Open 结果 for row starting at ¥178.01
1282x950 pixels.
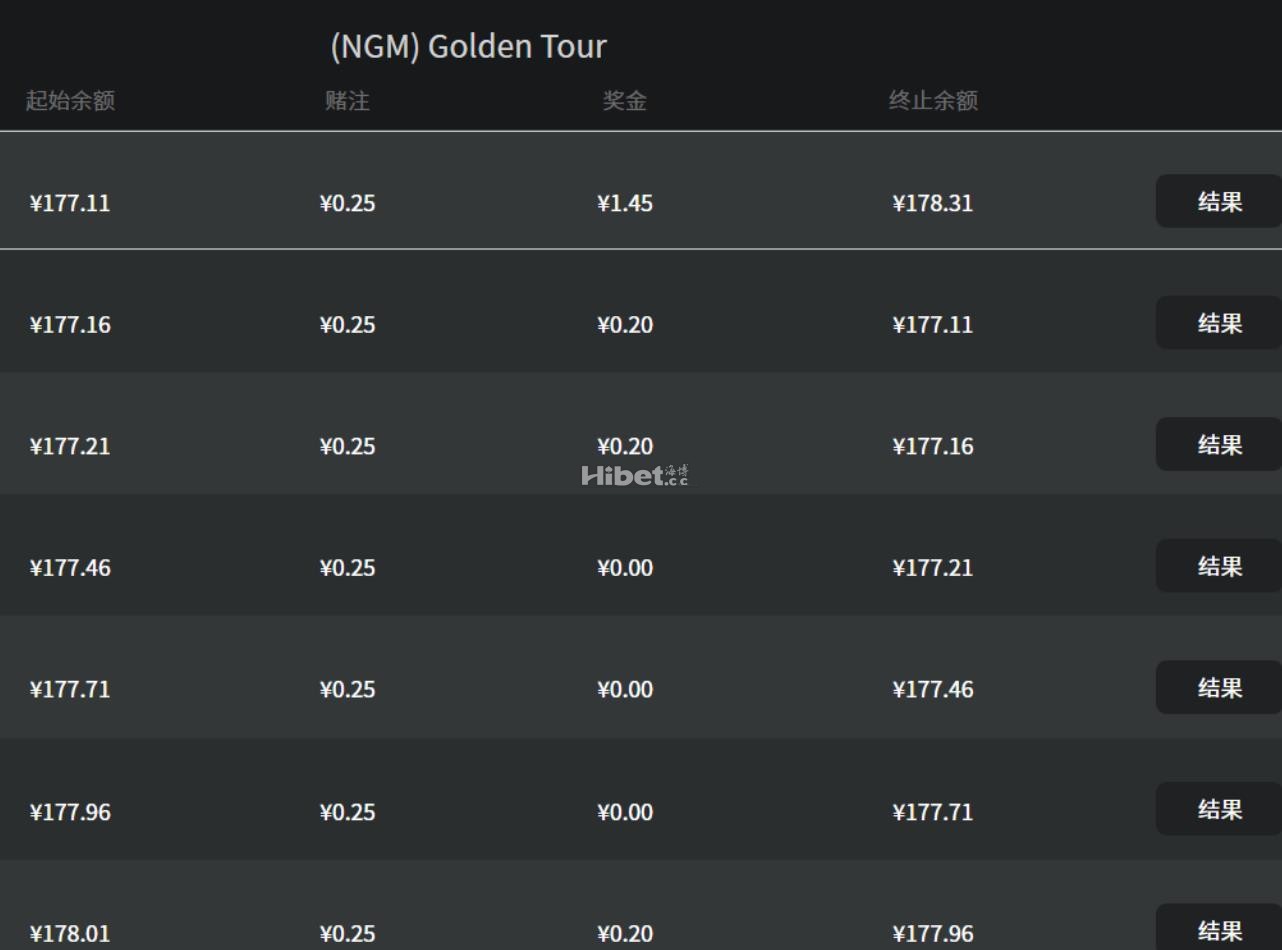click(x=1218, y=931)
